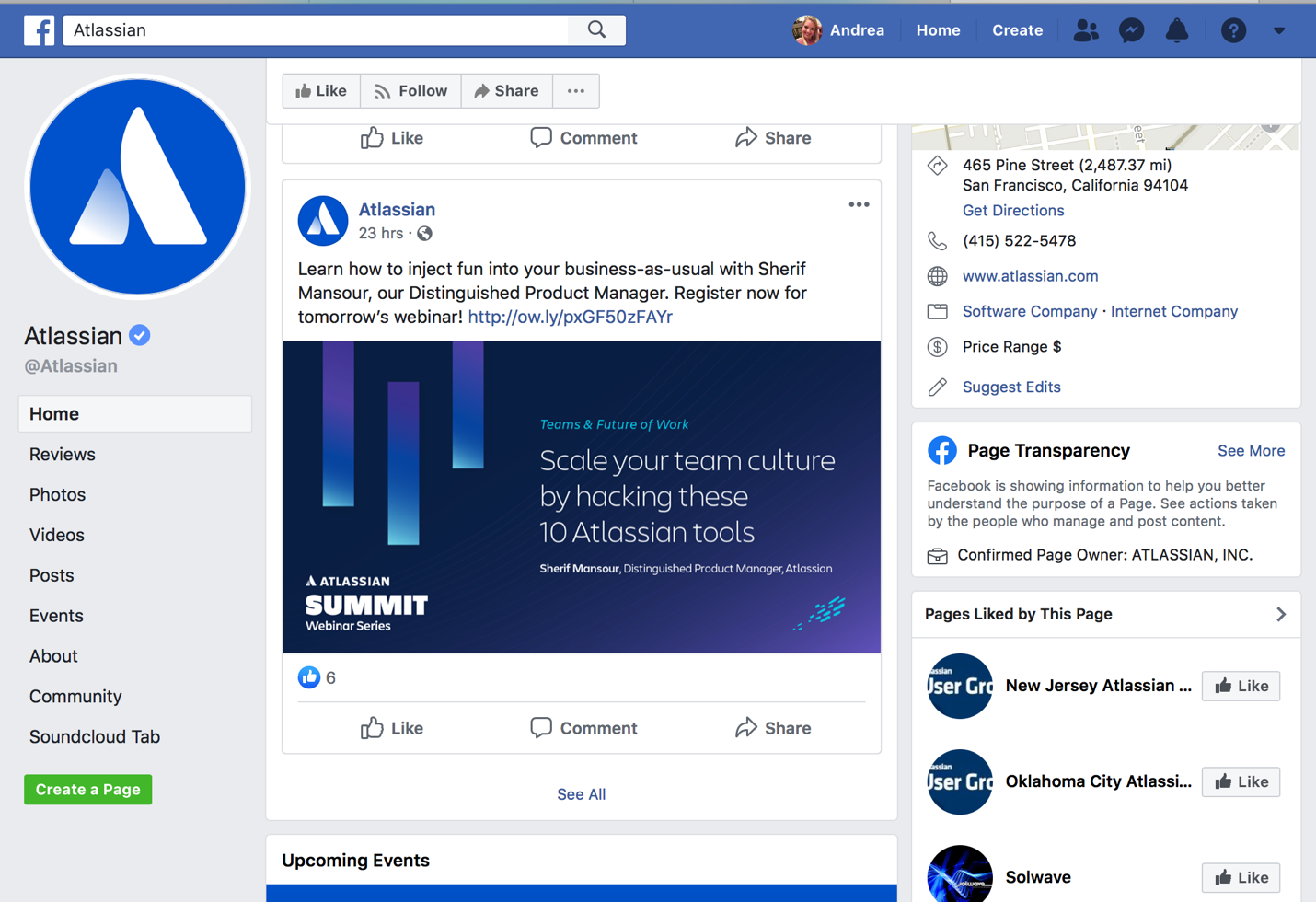Open the Summit webinar post image
1316x902 pixels.
click(582, 497)
